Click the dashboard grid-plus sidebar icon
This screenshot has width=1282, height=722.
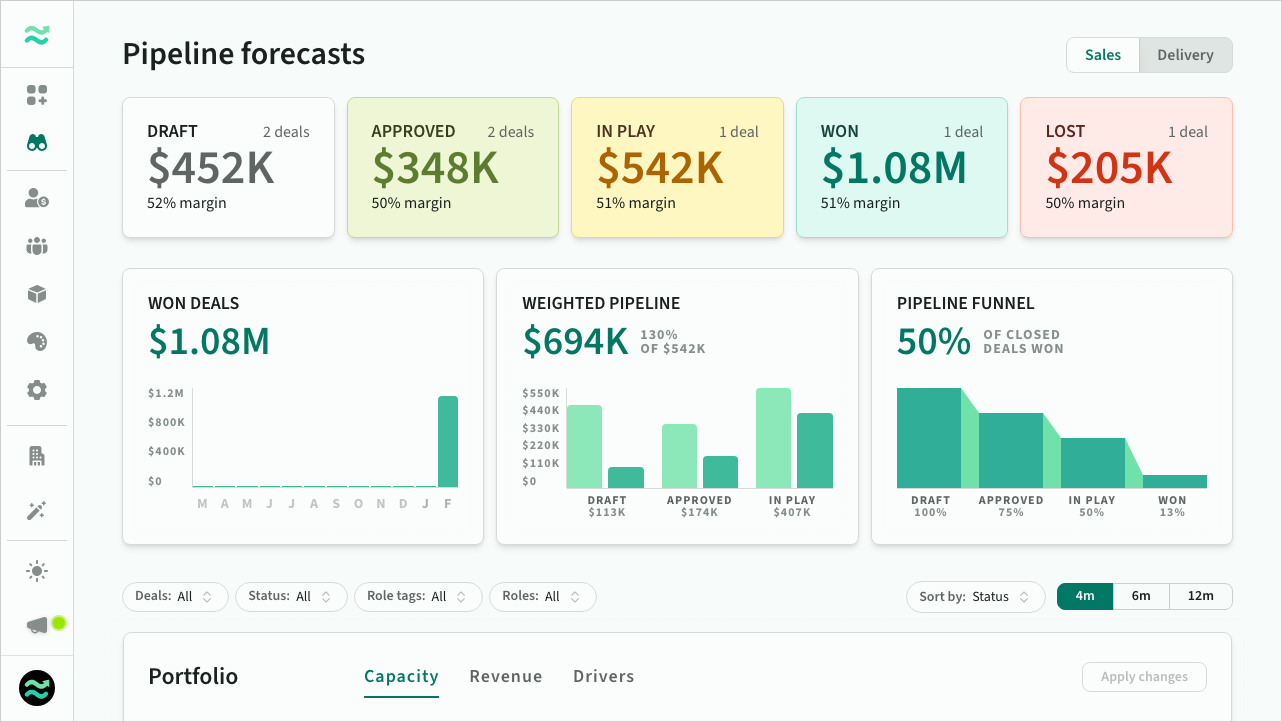(37, 96)
